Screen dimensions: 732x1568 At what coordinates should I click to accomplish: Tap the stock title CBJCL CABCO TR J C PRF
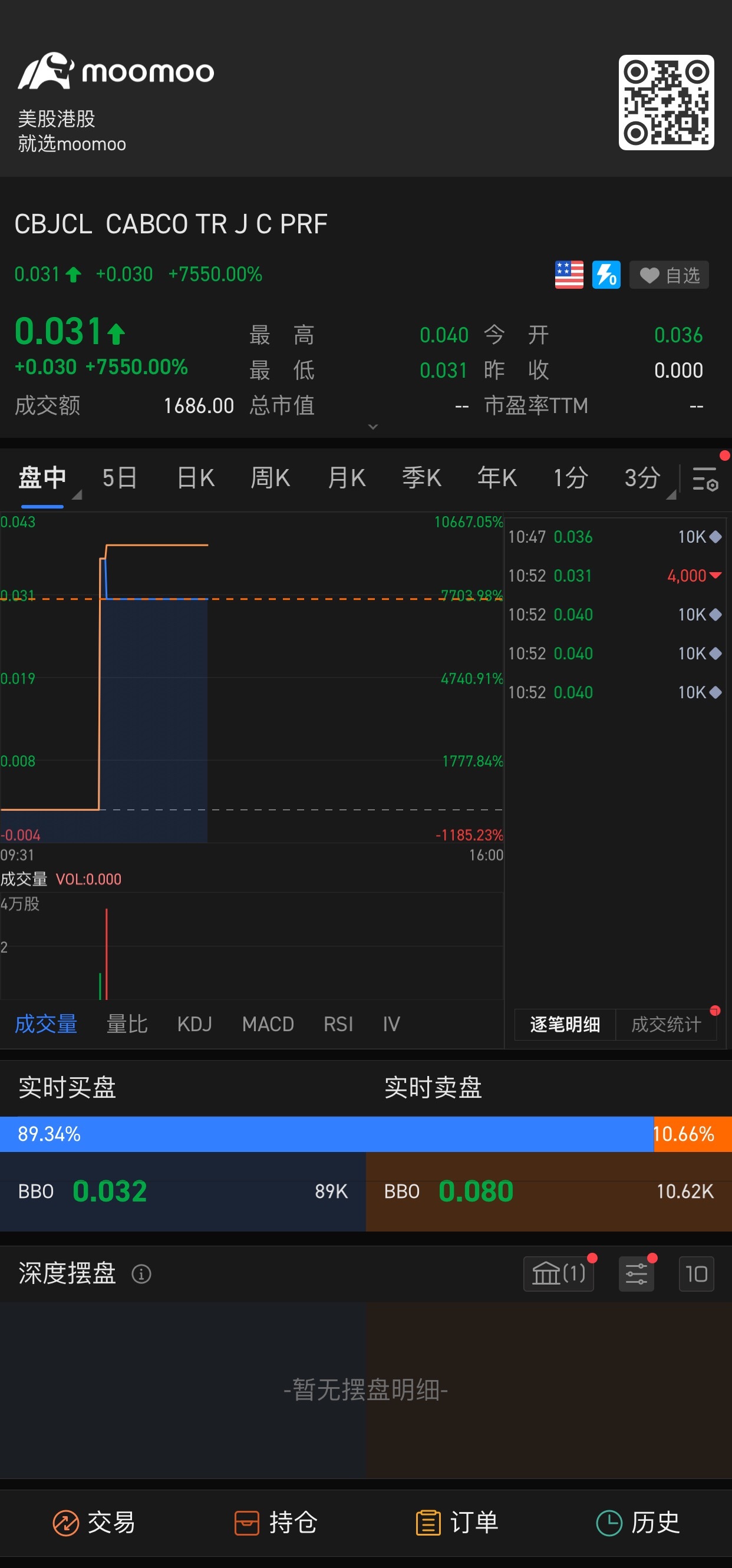(x=171, y=224)
